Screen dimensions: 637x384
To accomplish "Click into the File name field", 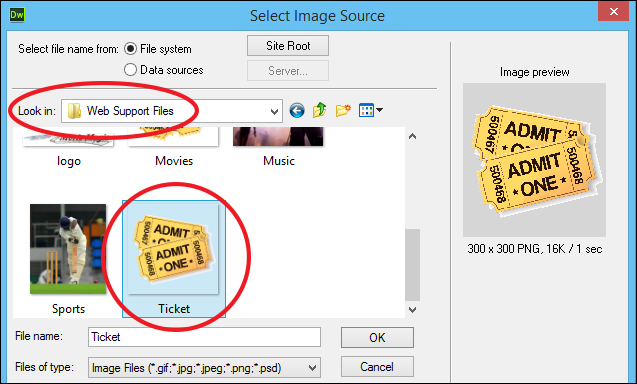I will click(x=204, y=337).
